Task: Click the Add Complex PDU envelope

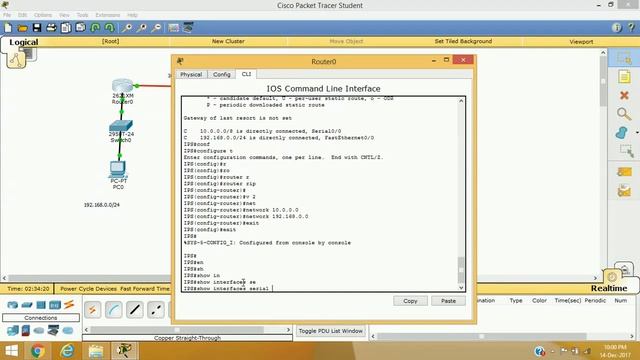Action: [624, 191]
